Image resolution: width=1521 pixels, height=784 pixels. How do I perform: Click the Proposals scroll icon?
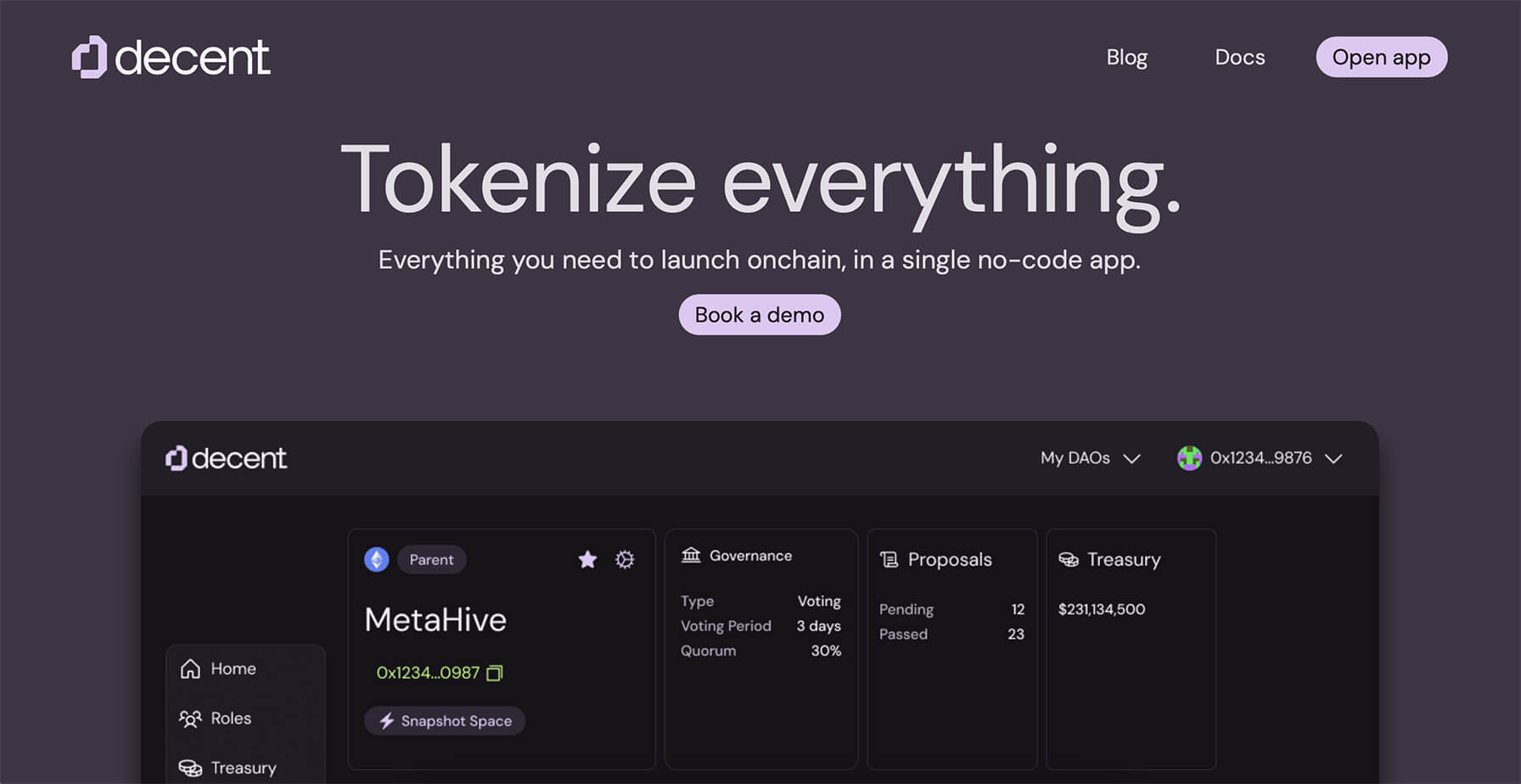[x=889, y=560]
